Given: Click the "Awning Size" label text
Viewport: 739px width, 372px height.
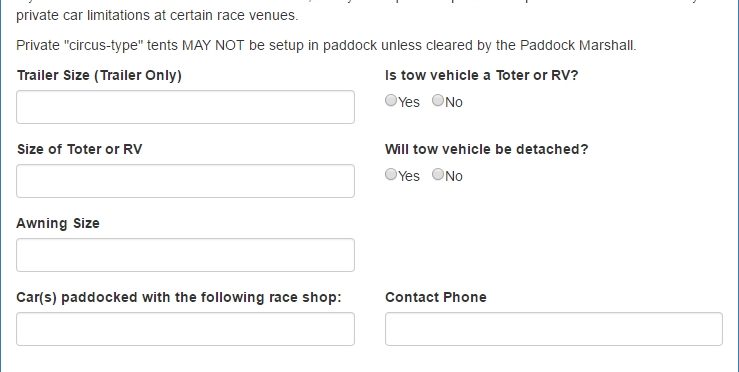Looking at the screenshot, I should (58, 223).
